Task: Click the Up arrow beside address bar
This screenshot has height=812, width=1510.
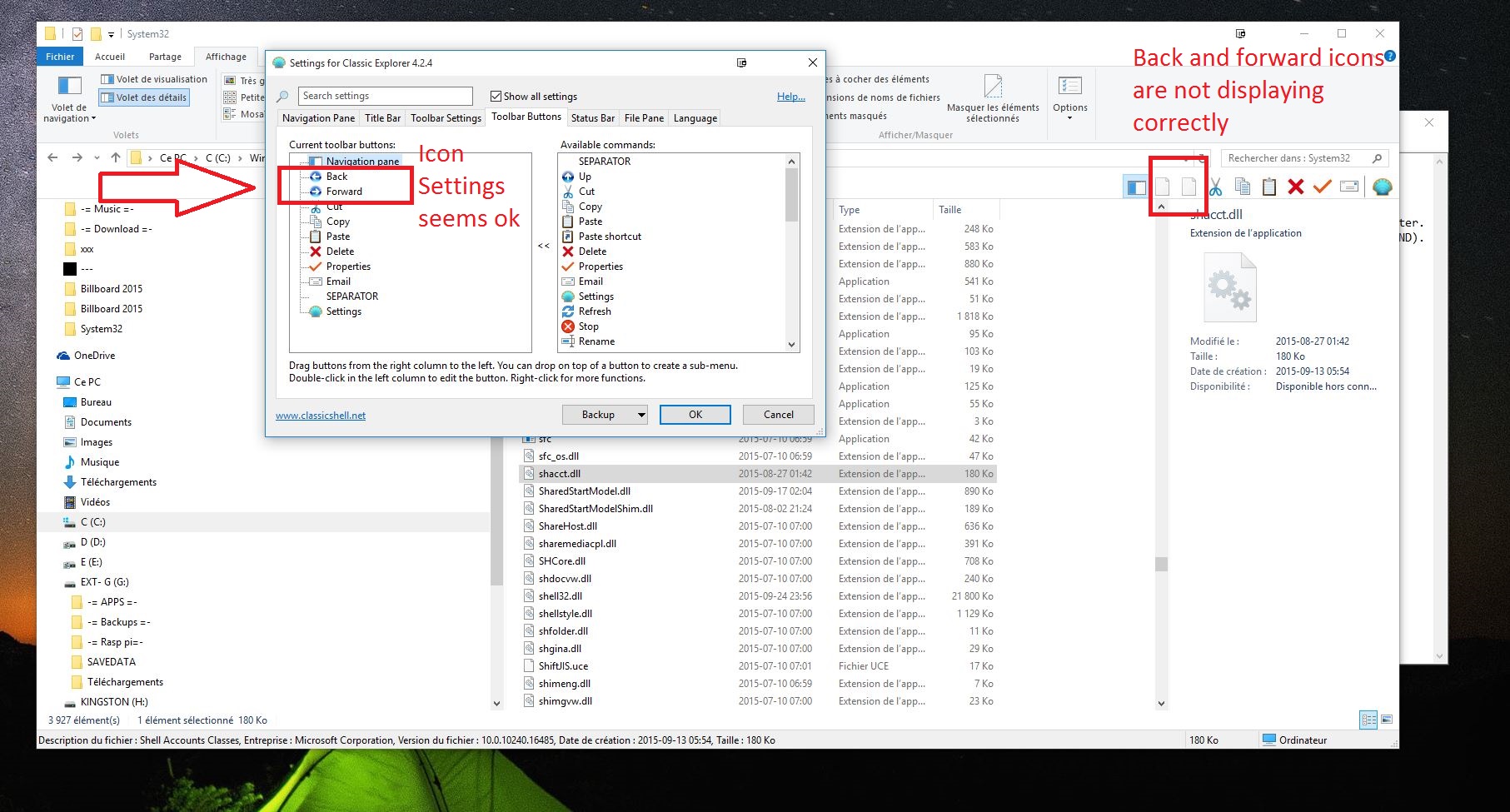Action: click(x=115, y=157)
